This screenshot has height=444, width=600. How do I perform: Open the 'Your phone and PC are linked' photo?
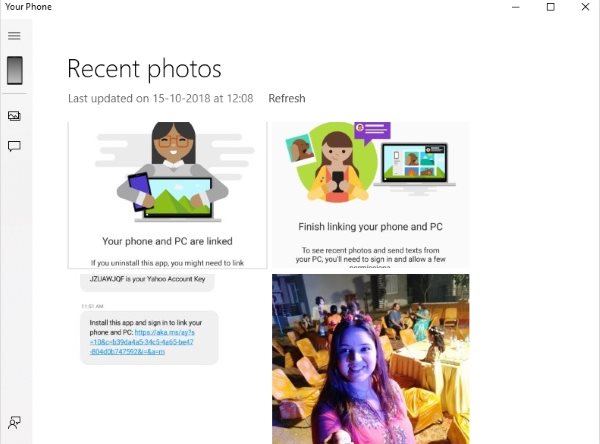click(168, 195)
